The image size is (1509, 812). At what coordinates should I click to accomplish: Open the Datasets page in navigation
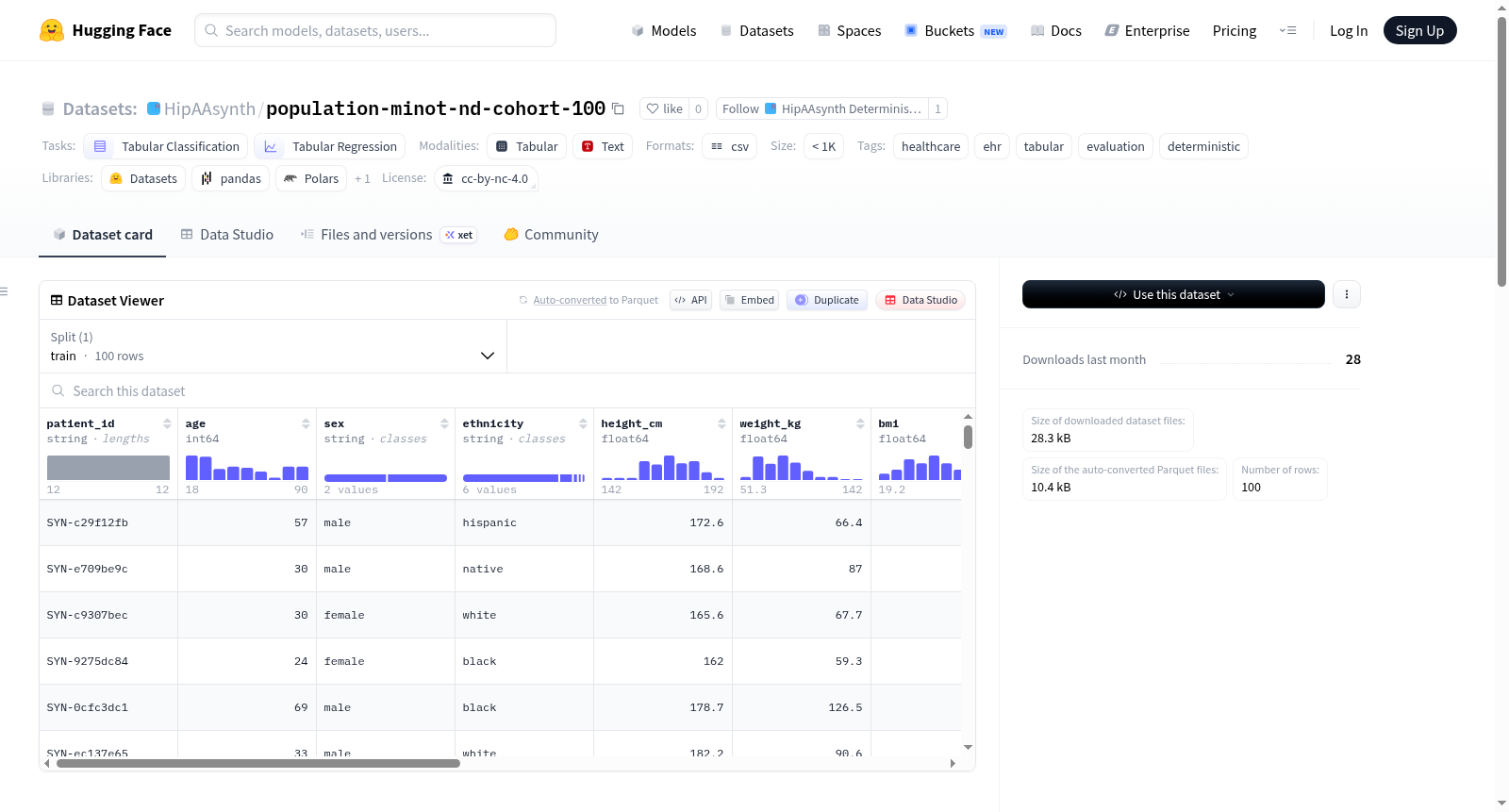[x=756, y=30]
